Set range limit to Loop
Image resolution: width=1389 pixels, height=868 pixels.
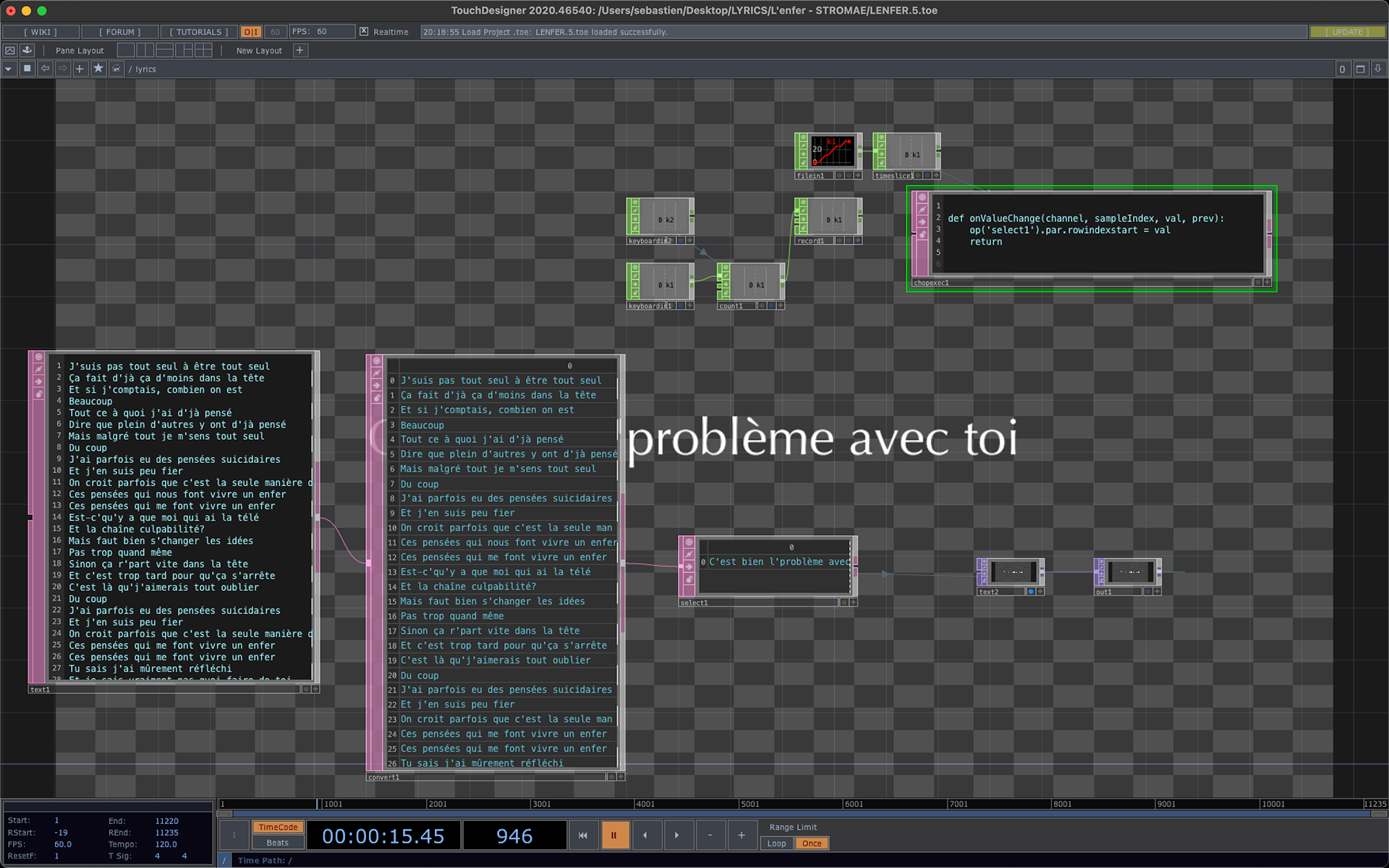[x=776, y=843]
